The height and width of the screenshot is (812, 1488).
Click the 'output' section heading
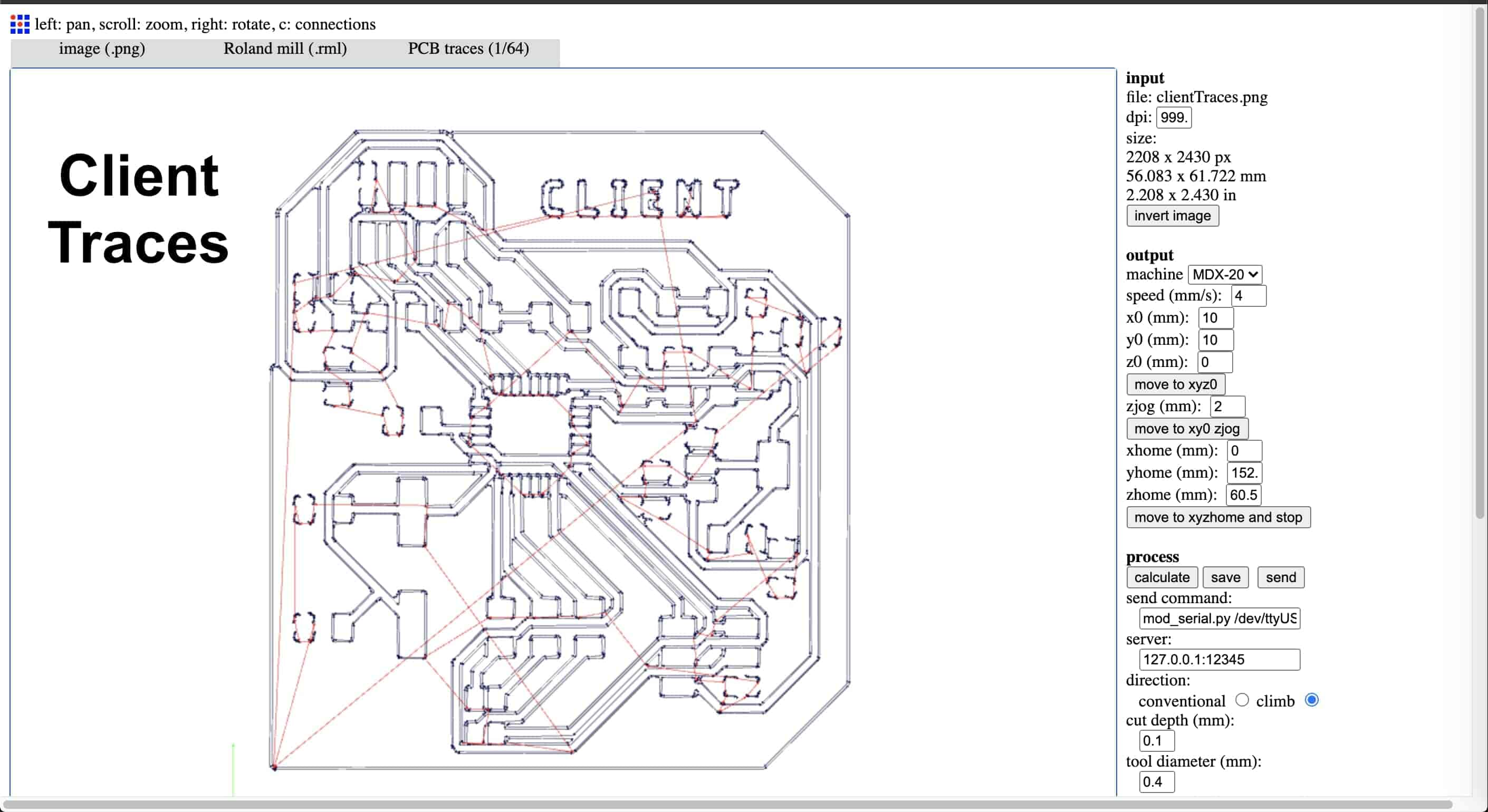tap(1149, 255)
